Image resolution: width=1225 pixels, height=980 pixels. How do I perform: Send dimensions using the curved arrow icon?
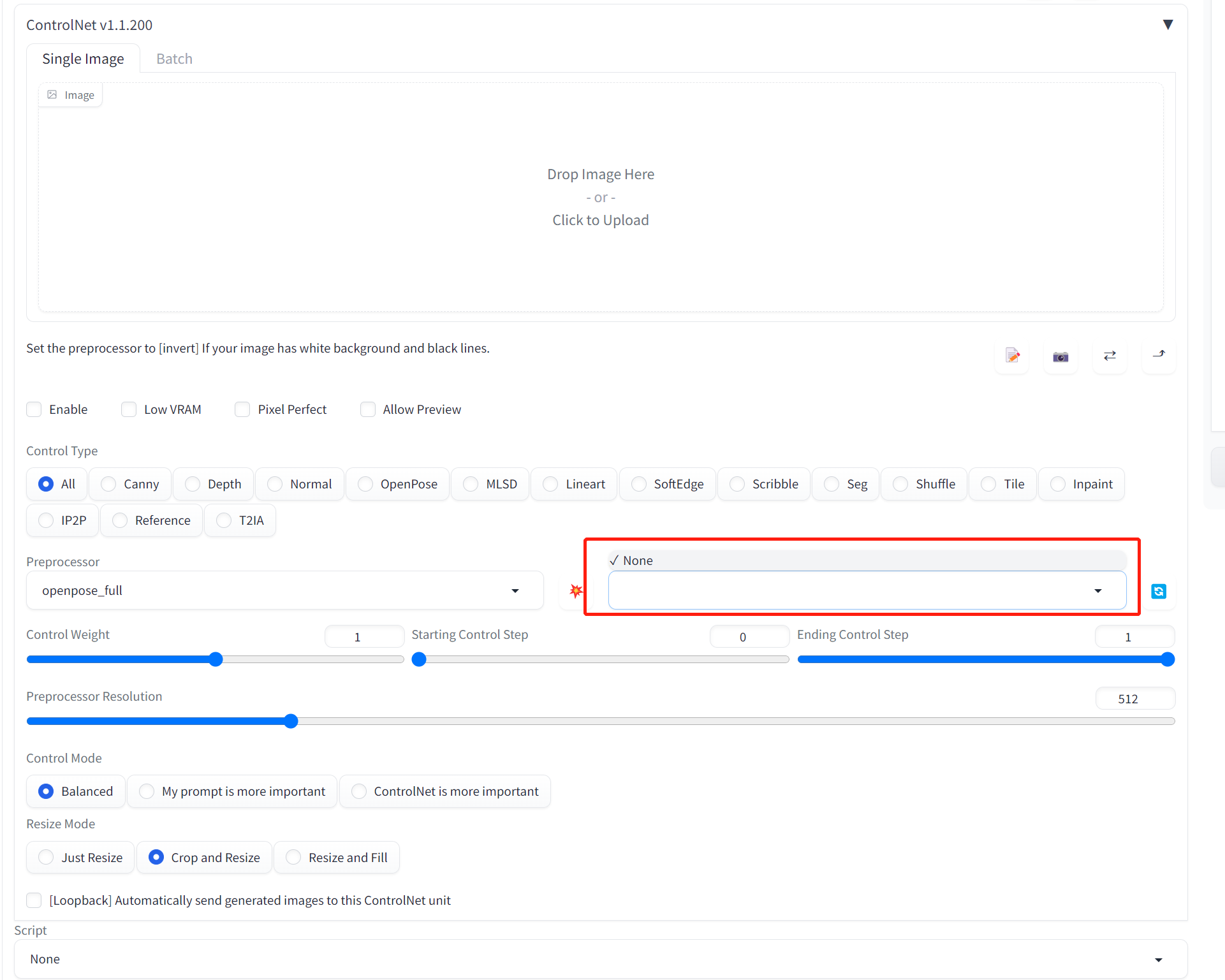click(1159, 356)
